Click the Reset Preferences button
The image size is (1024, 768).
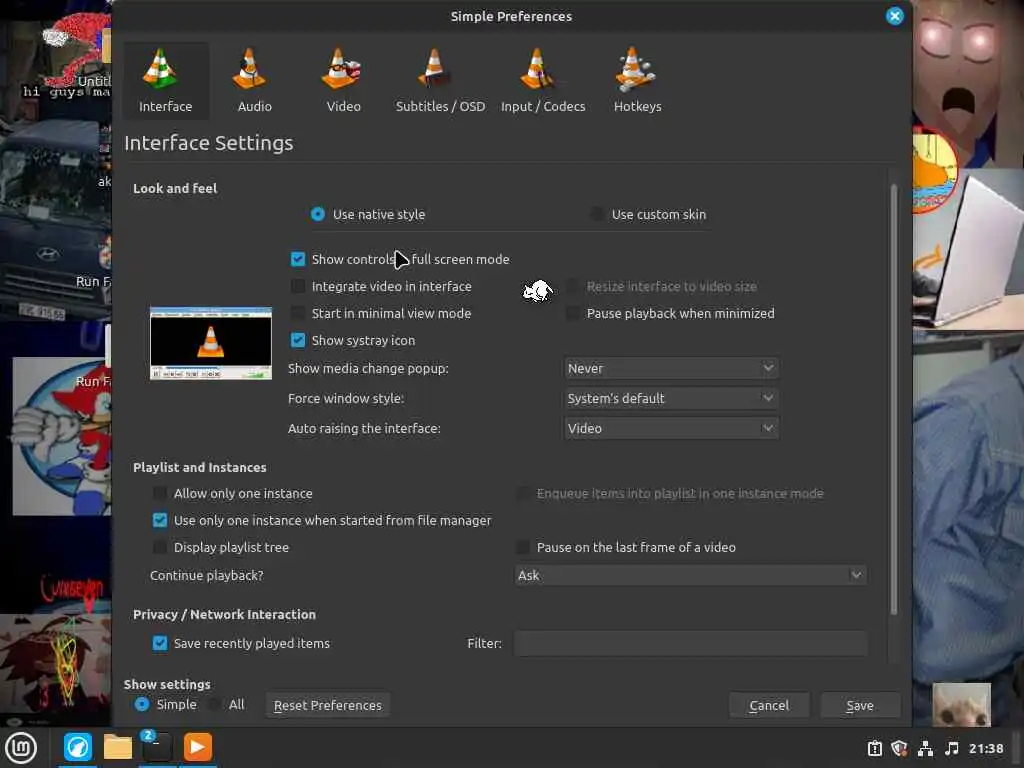pos(328,705)
